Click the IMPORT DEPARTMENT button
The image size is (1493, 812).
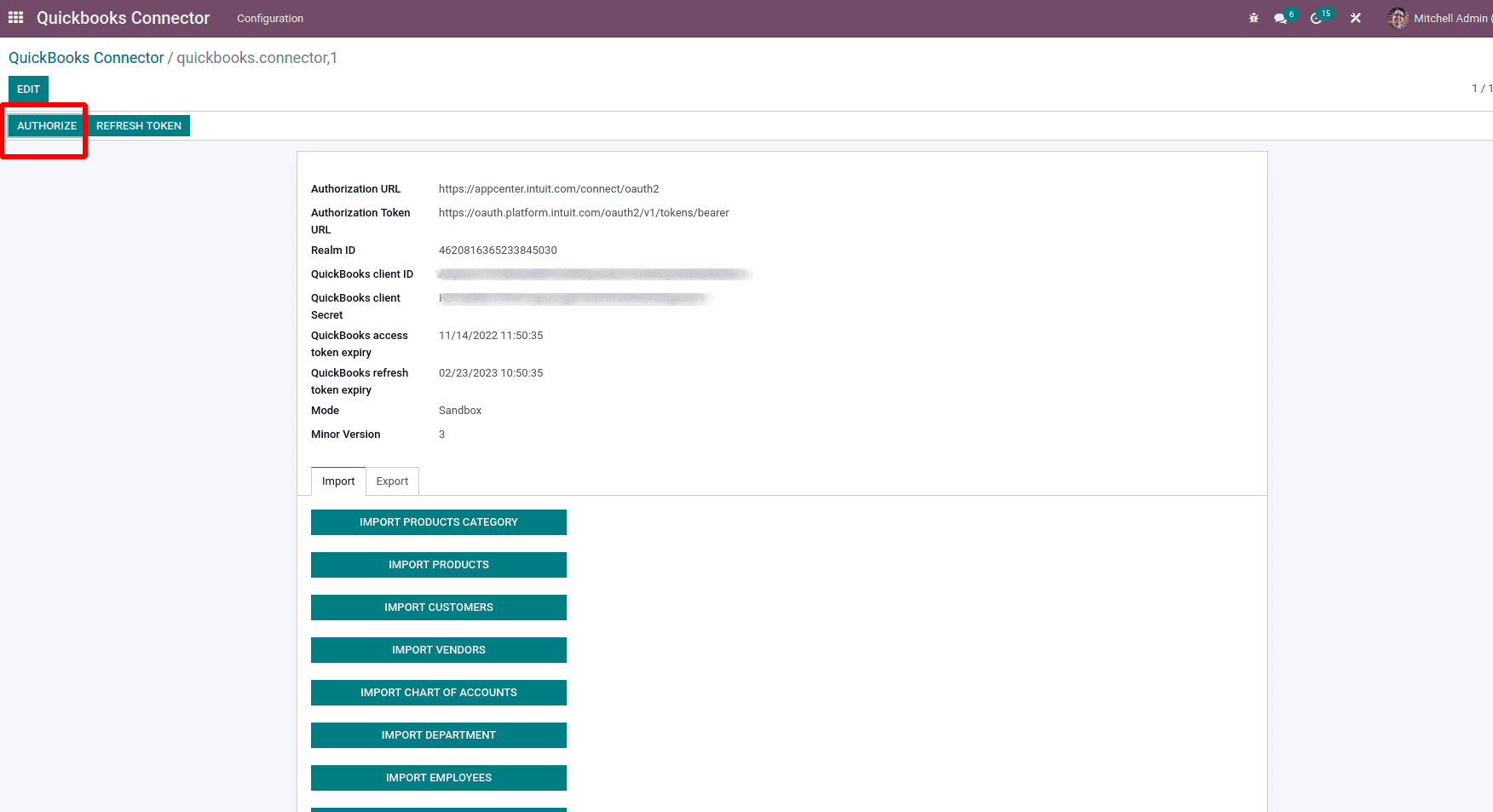click(x=439, y=735)
